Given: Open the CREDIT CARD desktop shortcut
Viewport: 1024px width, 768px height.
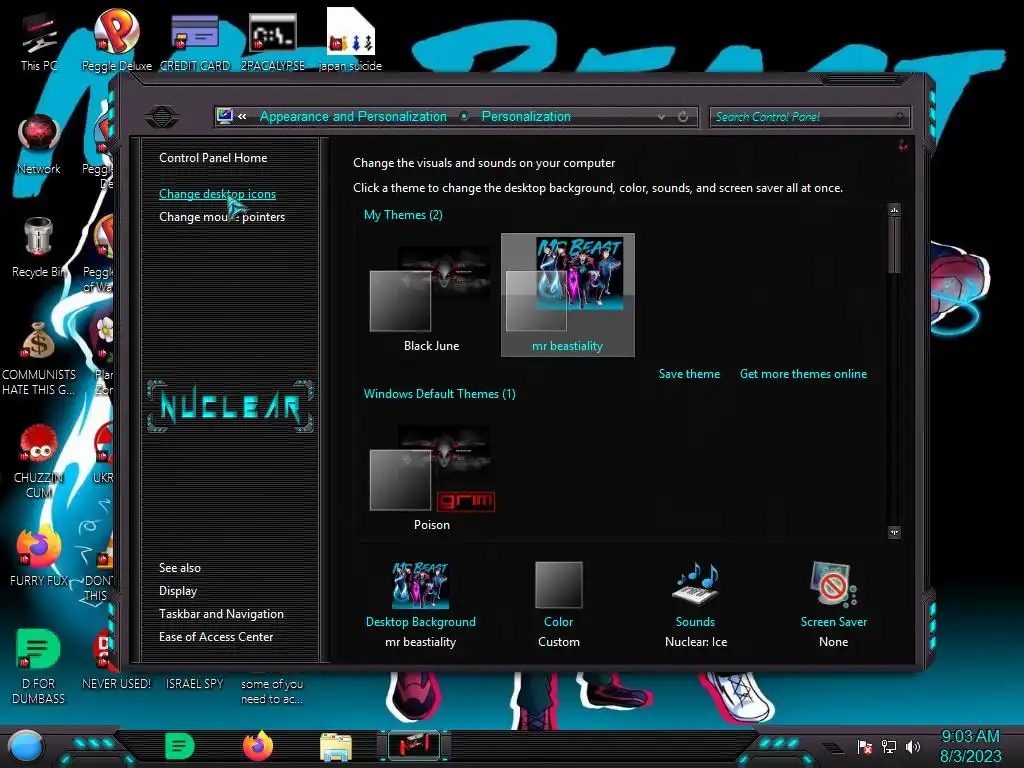Looking at the screenshot, I should (195, 42).
